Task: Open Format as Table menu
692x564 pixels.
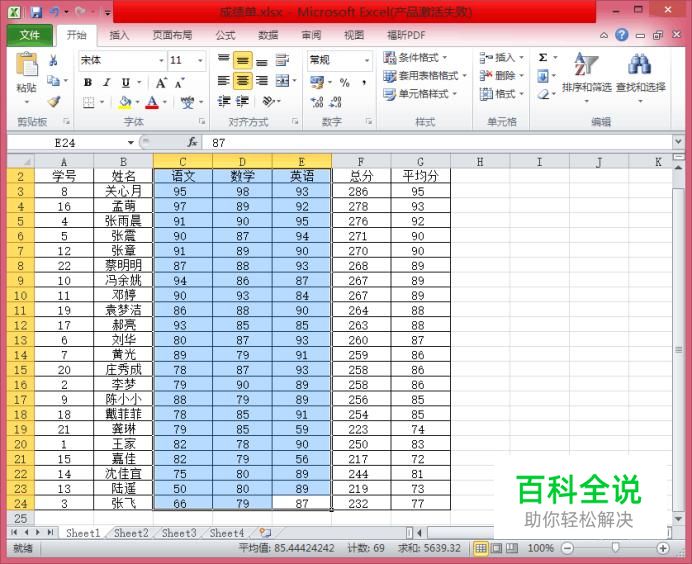Action: tap(425, 76)
